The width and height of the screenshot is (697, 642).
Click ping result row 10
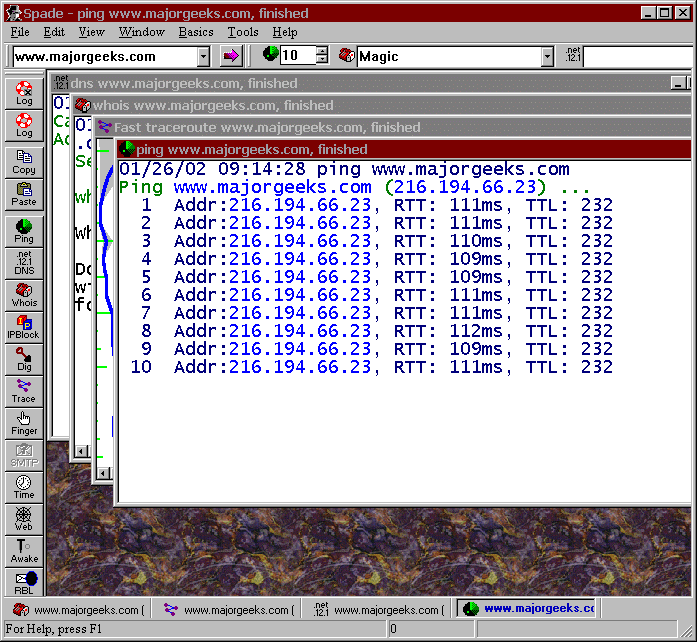click(x=372, y=367)
